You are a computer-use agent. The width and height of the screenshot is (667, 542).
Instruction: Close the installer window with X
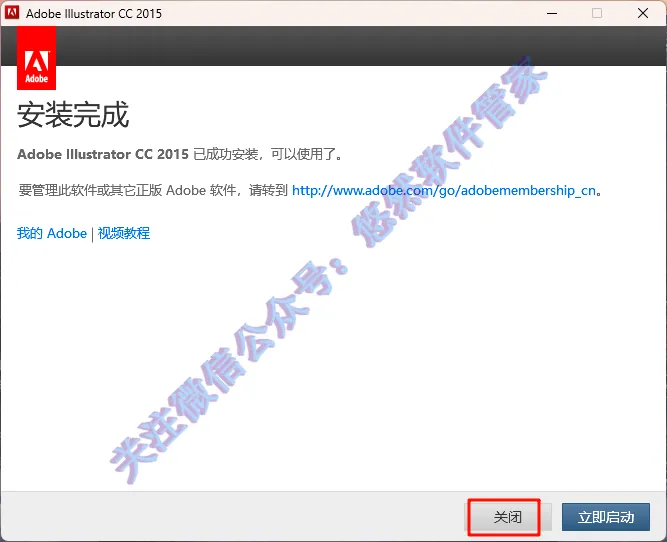pos(643,13)
